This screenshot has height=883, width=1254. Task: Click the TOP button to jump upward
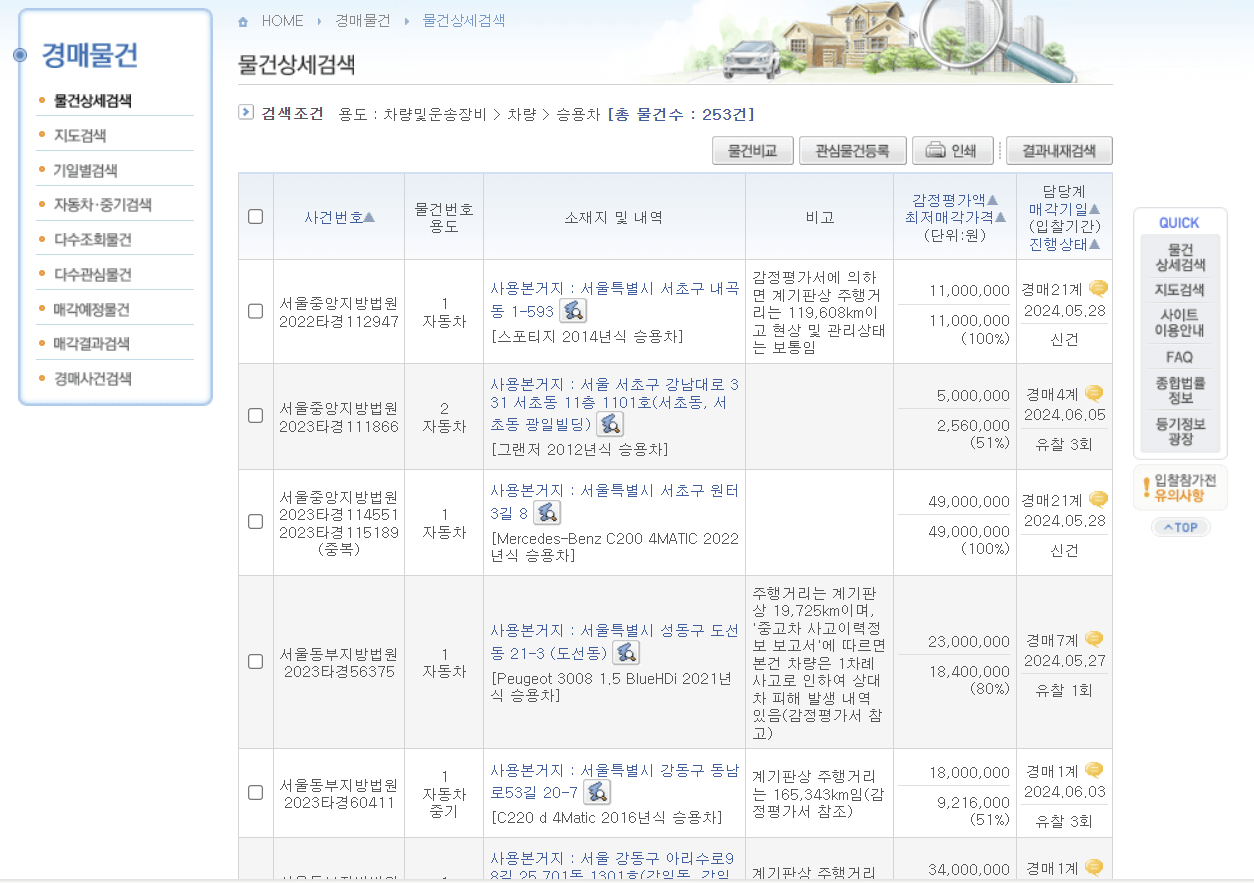click(x=1181, y=527)
